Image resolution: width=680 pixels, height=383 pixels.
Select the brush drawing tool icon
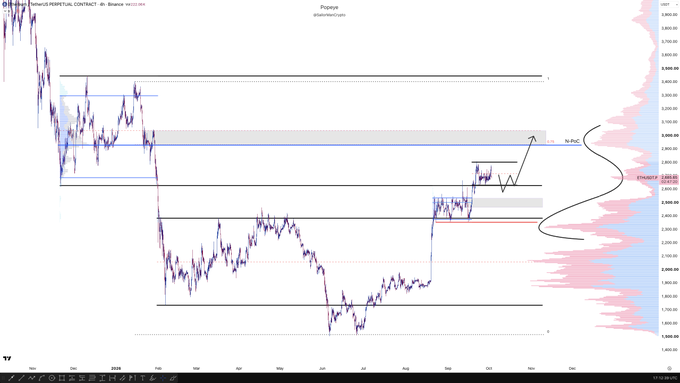(x=152, y=378)
